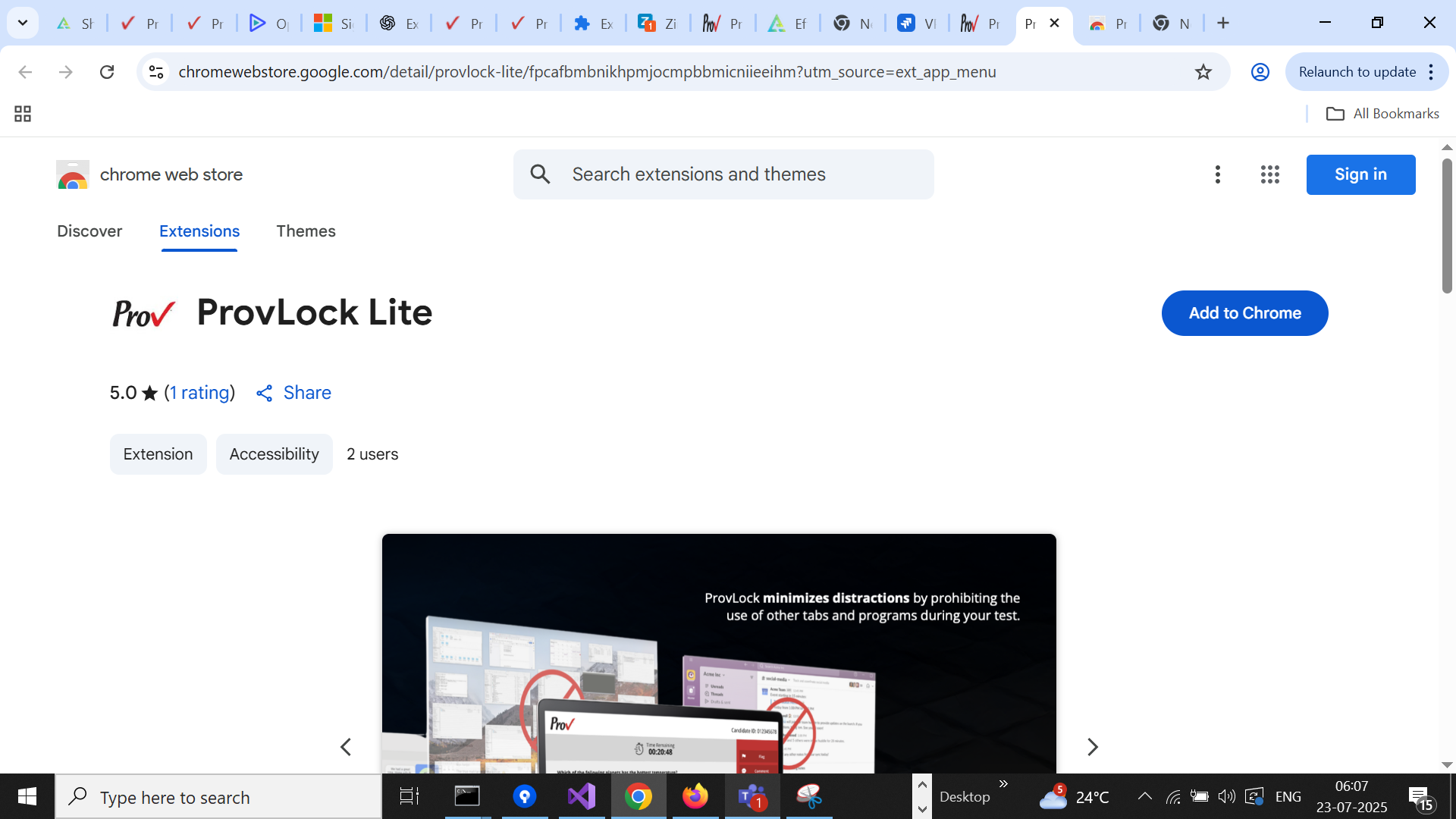Click the address bar URL
This screenshot has width=1456, height=819.
tap(587, 72)
